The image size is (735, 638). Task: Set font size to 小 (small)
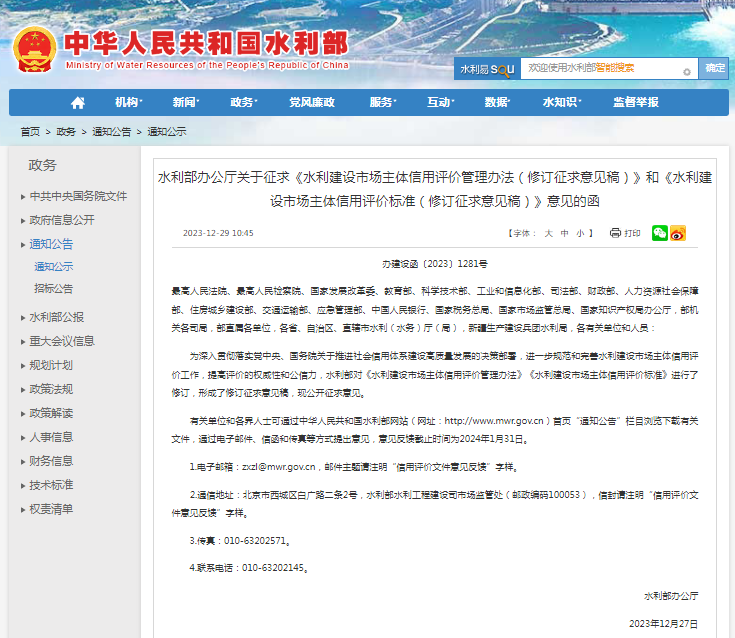(x=579, y=233)
